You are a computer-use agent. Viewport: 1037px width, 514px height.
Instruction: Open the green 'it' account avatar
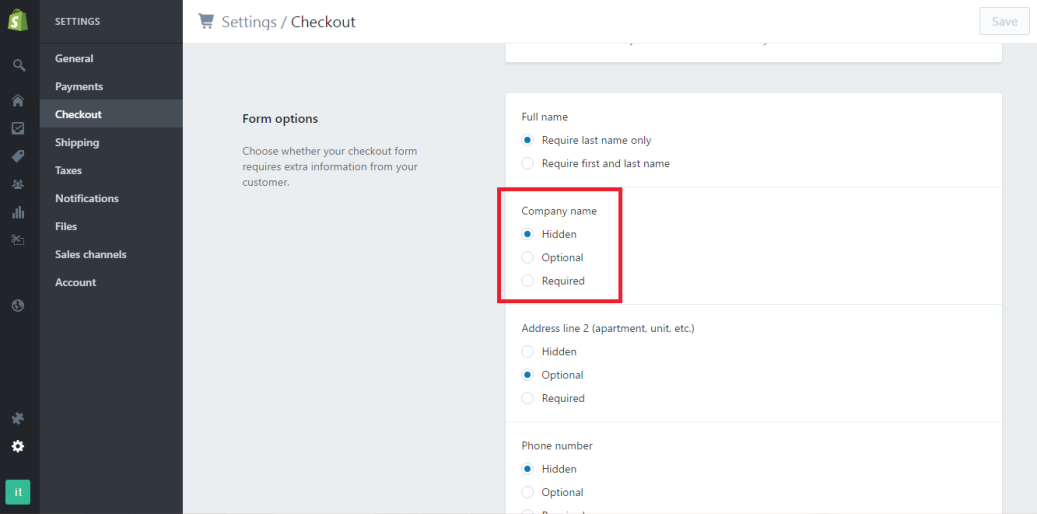18,492
